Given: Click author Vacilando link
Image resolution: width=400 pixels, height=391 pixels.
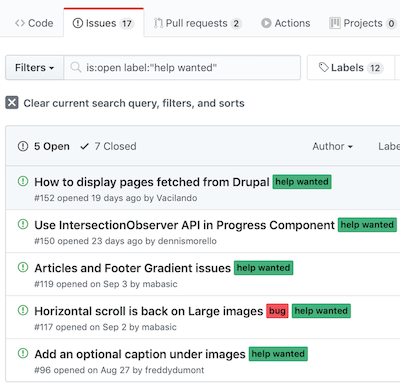Looking at the screenshot, I should (x=177, y=198).
